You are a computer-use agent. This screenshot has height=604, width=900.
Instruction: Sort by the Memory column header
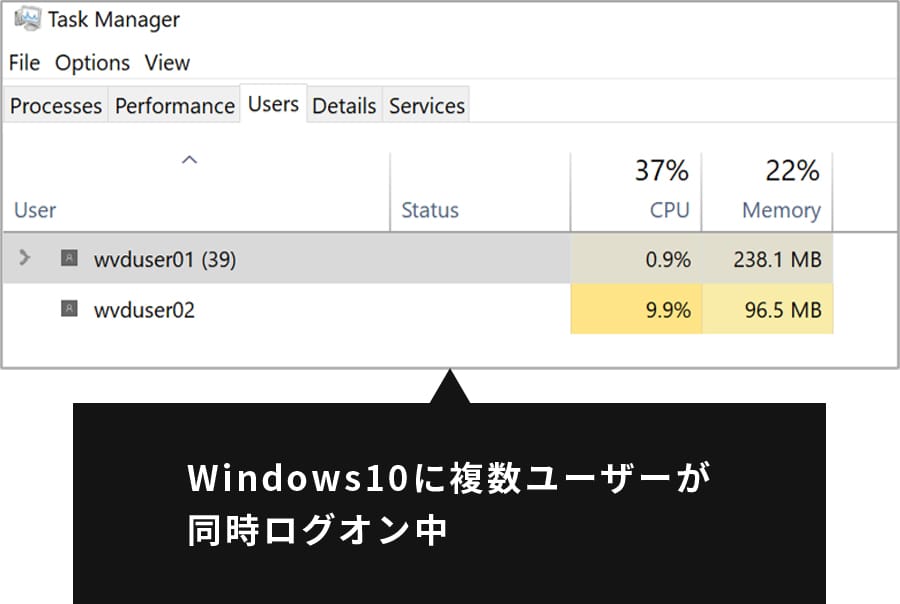coord(767,192)
